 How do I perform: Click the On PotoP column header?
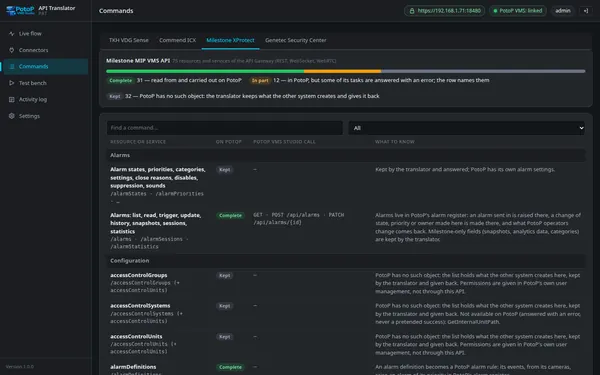[228, 142]
